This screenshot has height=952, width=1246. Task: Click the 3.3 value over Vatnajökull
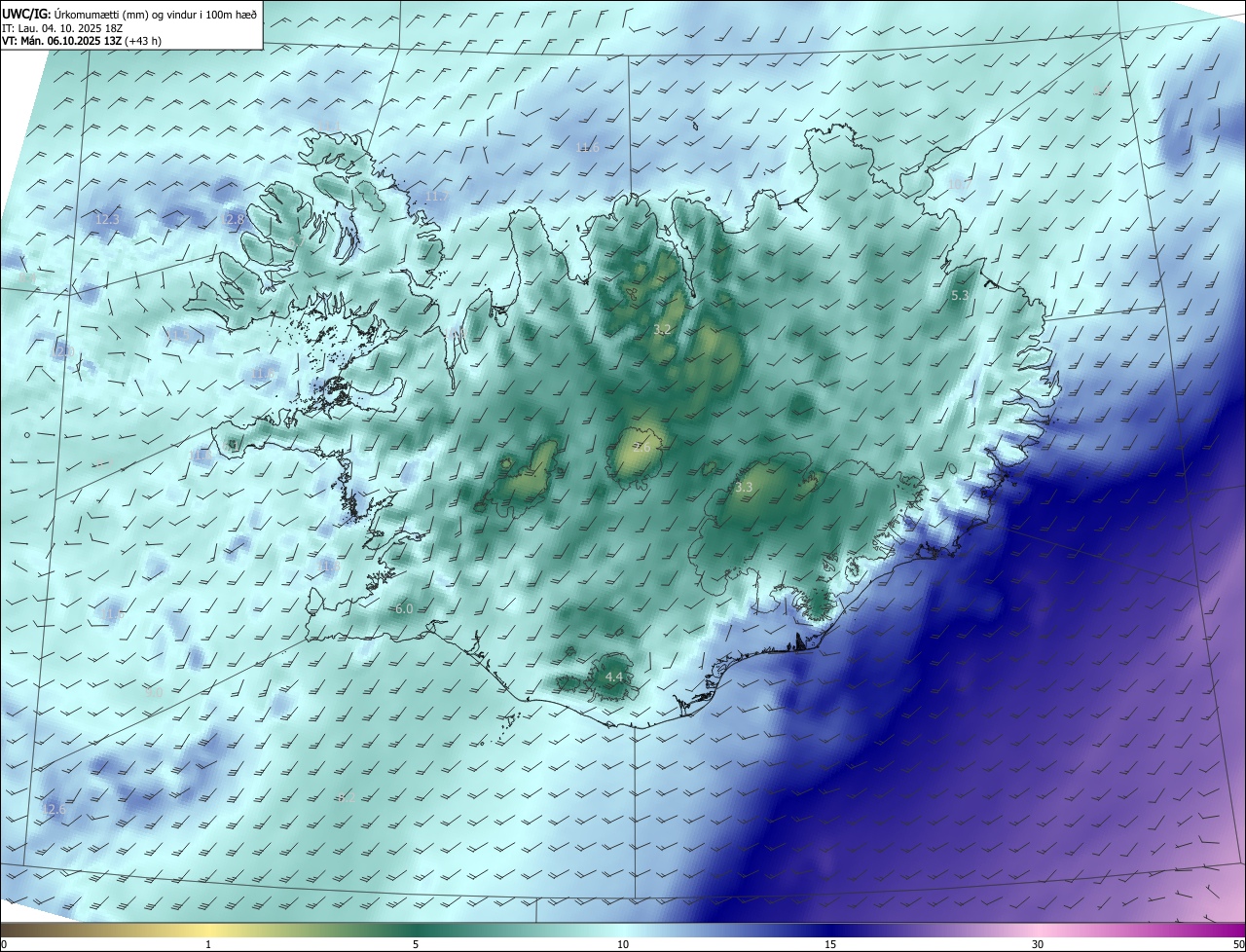tap(744, 487)
